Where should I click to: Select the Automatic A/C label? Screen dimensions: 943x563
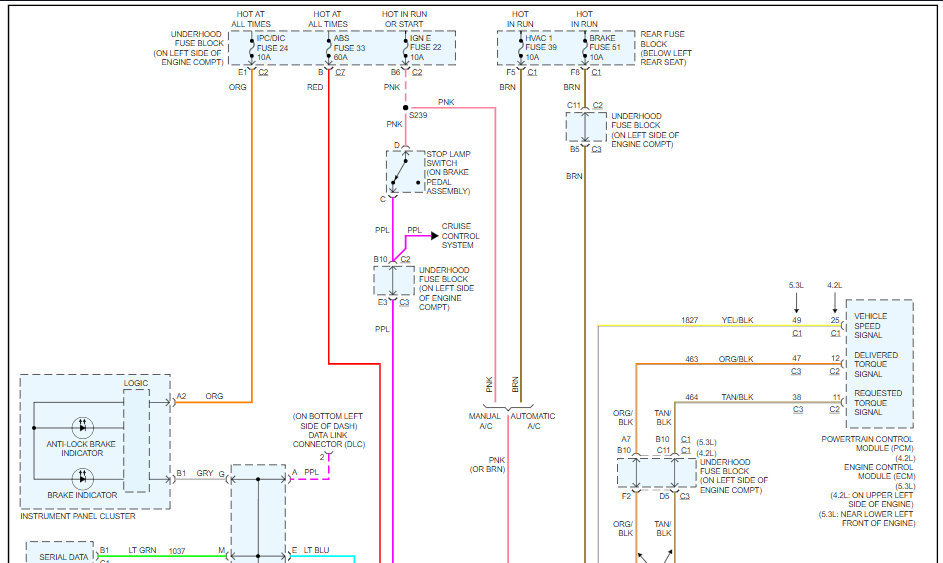[534, 421]
